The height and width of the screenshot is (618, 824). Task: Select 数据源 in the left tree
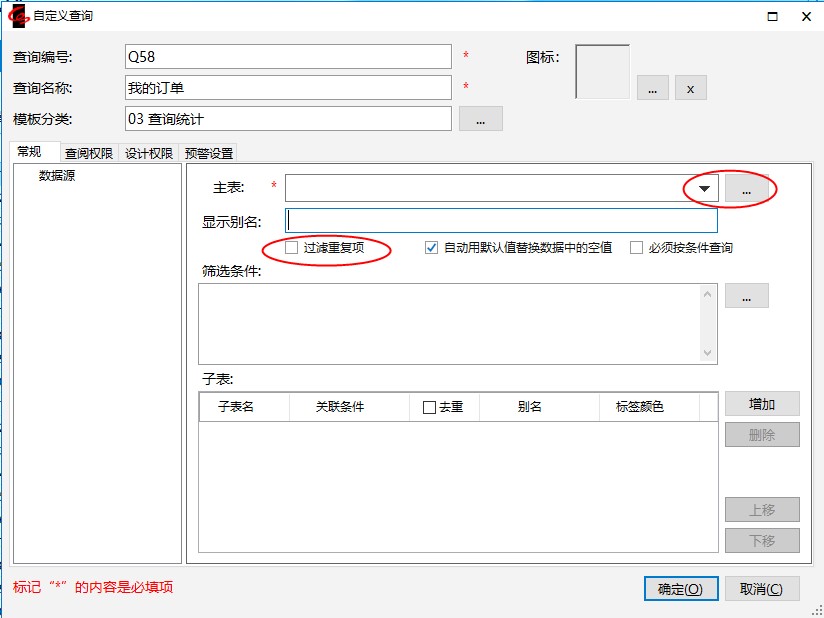(57, 176)
